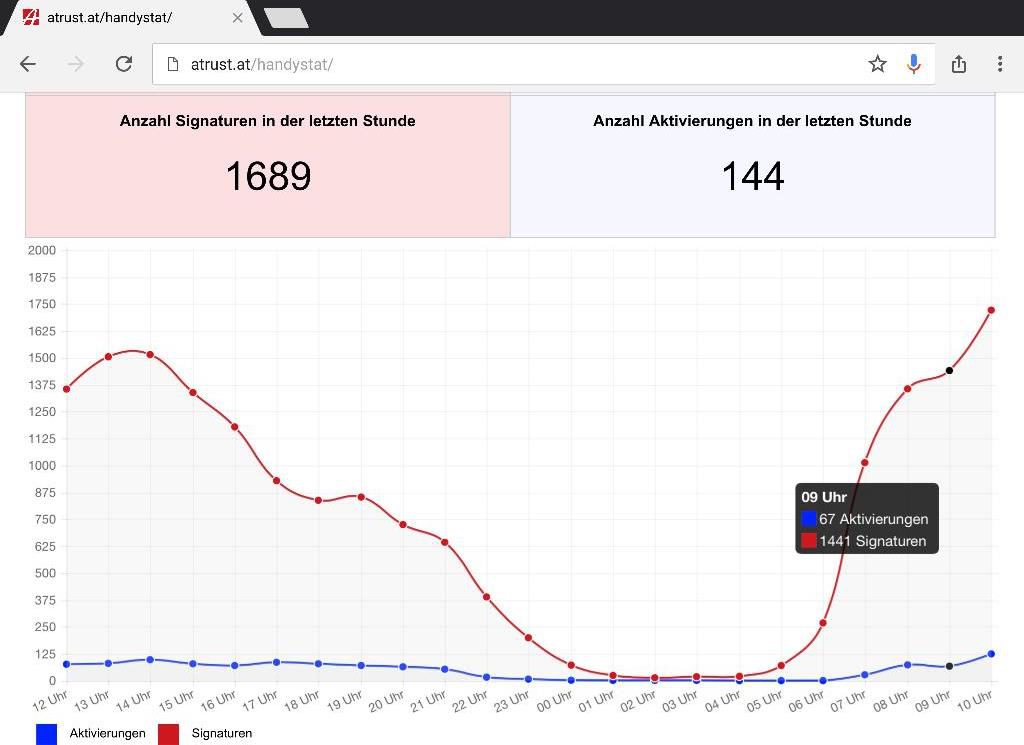This screenshot has width=1024, height=745.
Task: Click the blue Aktivierungen legend swatch
Action: tap(46, 733)
